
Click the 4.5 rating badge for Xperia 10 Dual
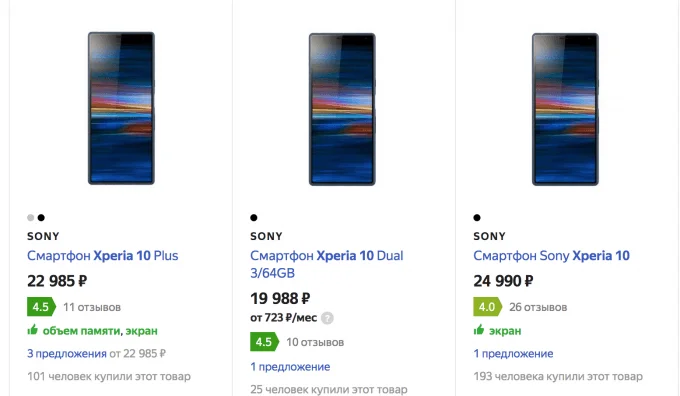264,342
